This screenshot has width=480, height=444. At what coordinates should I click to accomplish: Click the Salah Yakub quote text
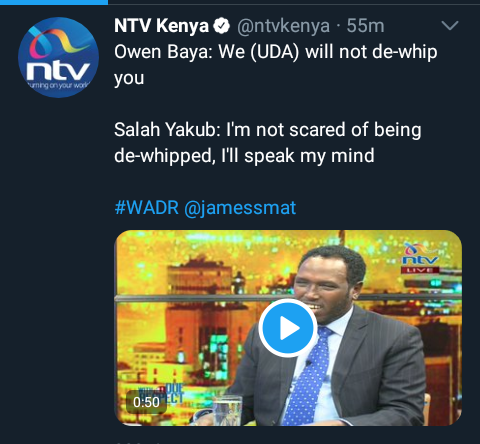pyautogui.click(x=268, y=143)
